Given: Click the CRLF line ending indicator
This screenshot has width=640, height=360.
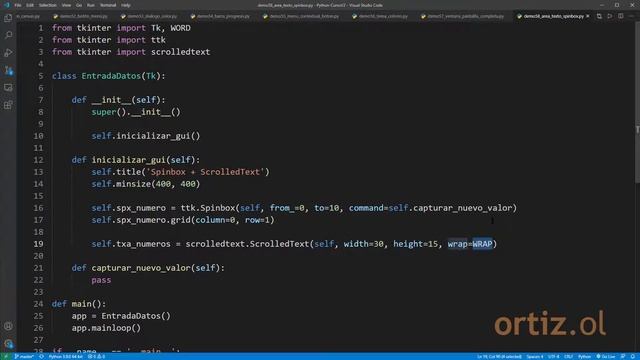Looking at the screenshot, I should tap(568, 356).
